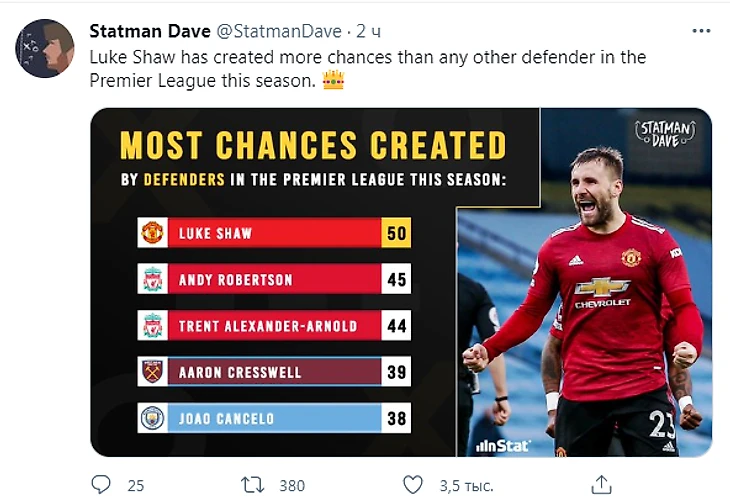Click the crown emoji in tweet text

[x=333, y=81]
